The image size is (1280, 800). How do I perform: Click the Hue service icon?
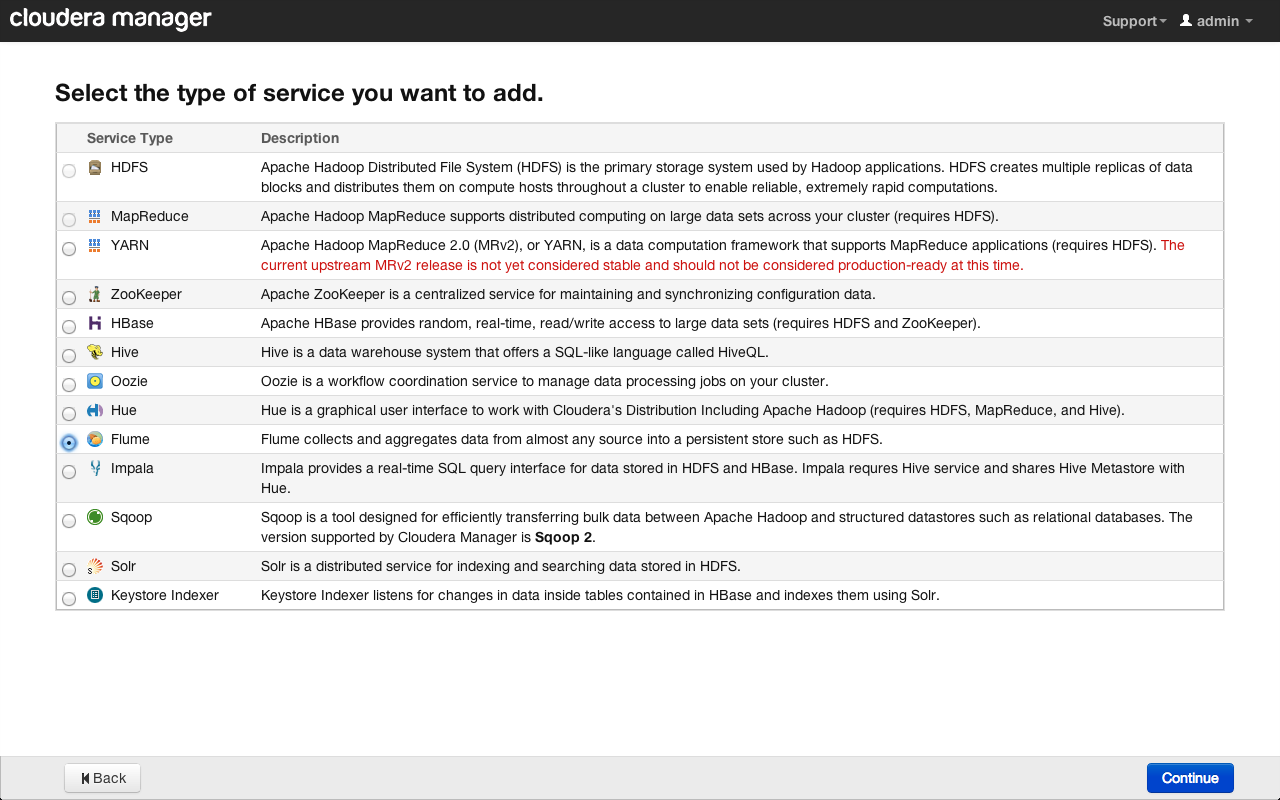[x=95, y=410]
